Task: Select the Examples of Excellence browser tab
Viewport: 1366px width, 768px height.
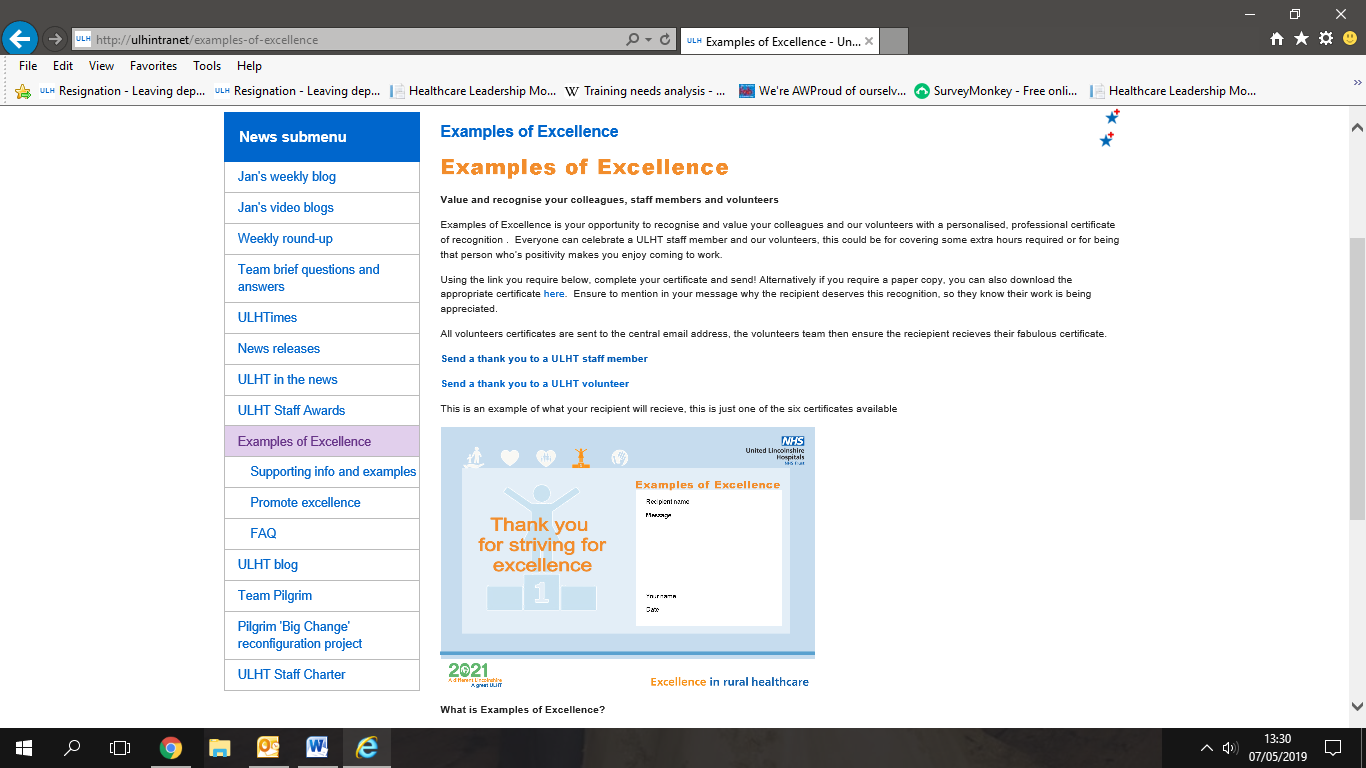Action: point(779,41)
